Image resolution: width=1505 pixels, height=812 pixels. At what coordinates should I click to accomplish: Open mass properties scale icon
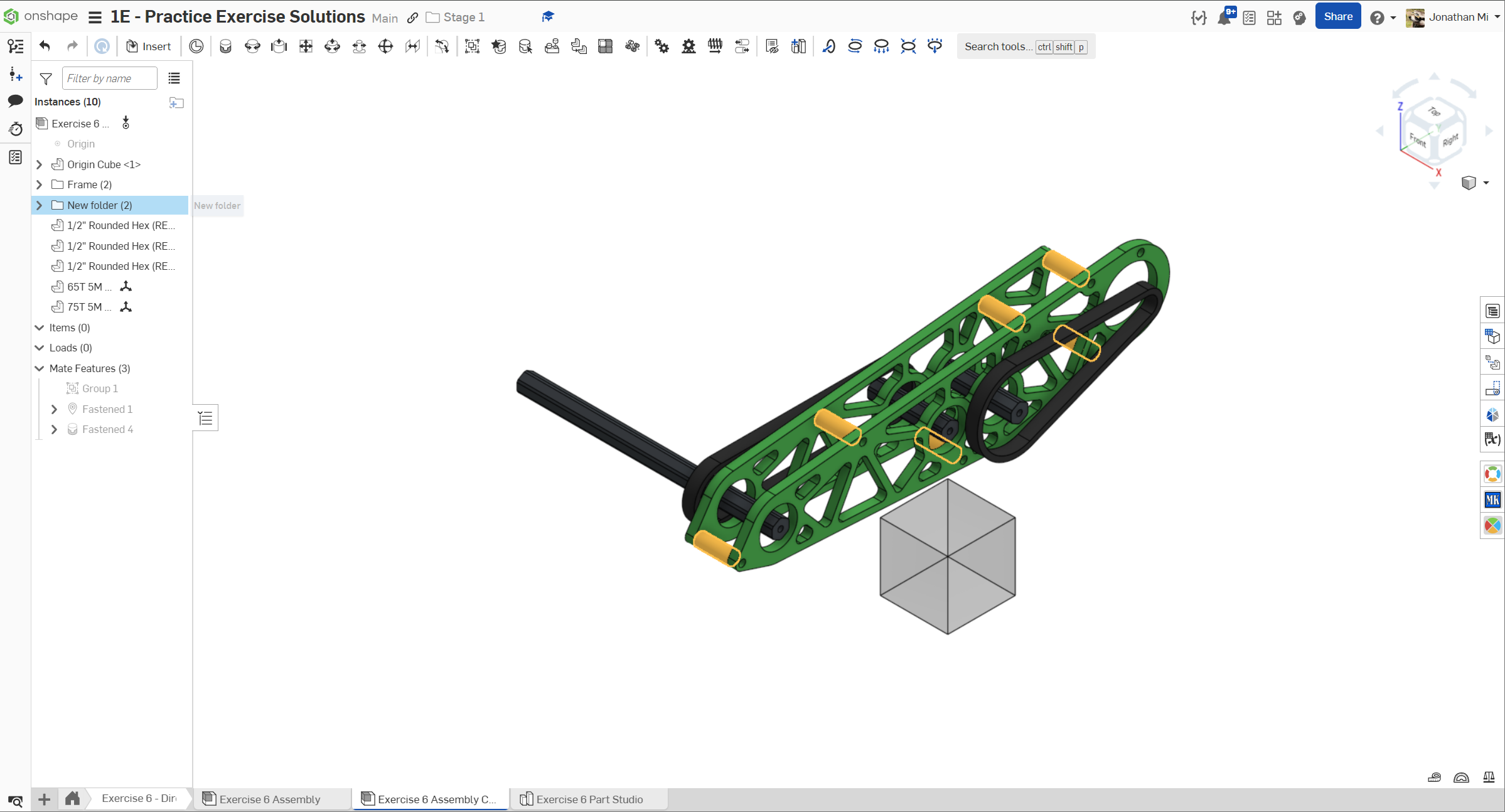tap(1489, 777)
